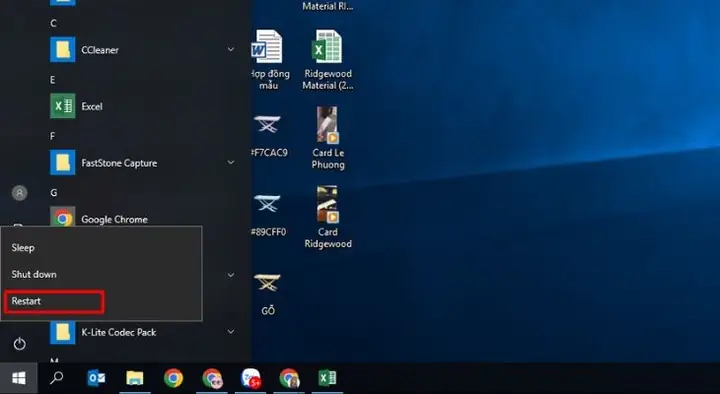This screenshot has width=720, height=394.
Task: Click the Power button in Start menu
Action: [x=19, y=343]
